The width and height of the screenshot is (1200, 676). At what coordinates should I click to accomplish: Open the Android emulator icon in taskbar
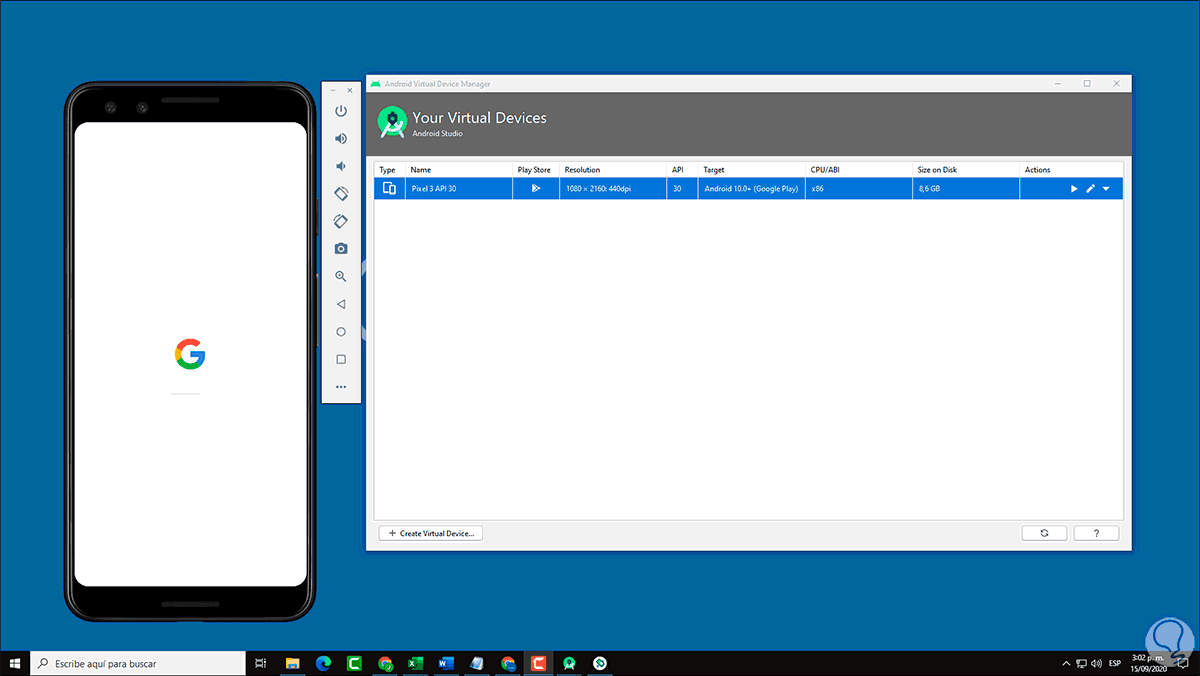pos(600,662)
